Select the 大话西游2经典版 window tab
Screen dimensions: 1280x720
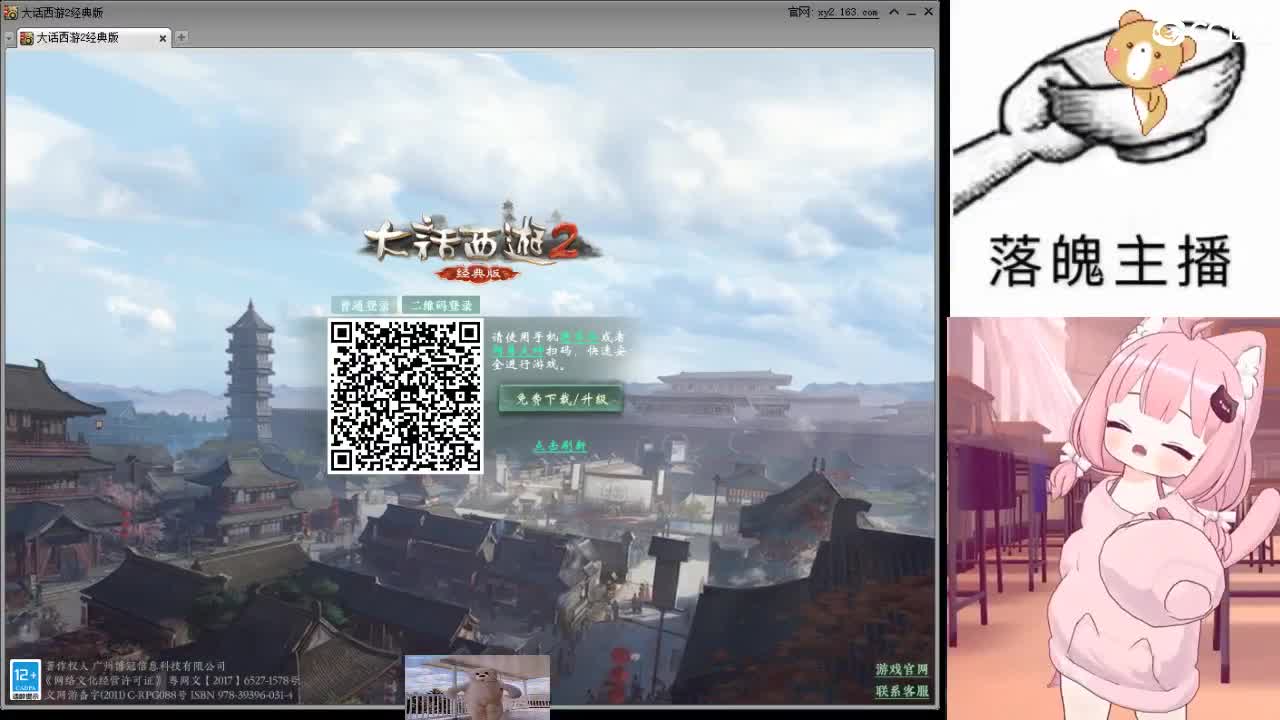[x=94, y=38]
